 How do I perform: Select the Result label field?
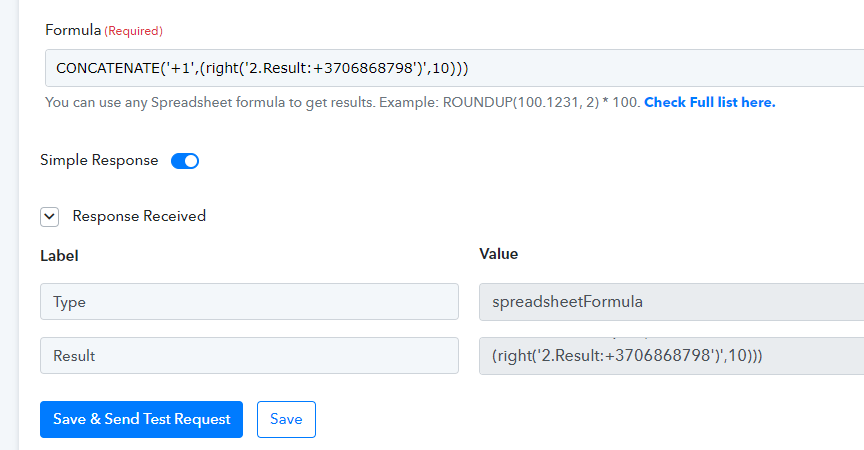(249, 355)
